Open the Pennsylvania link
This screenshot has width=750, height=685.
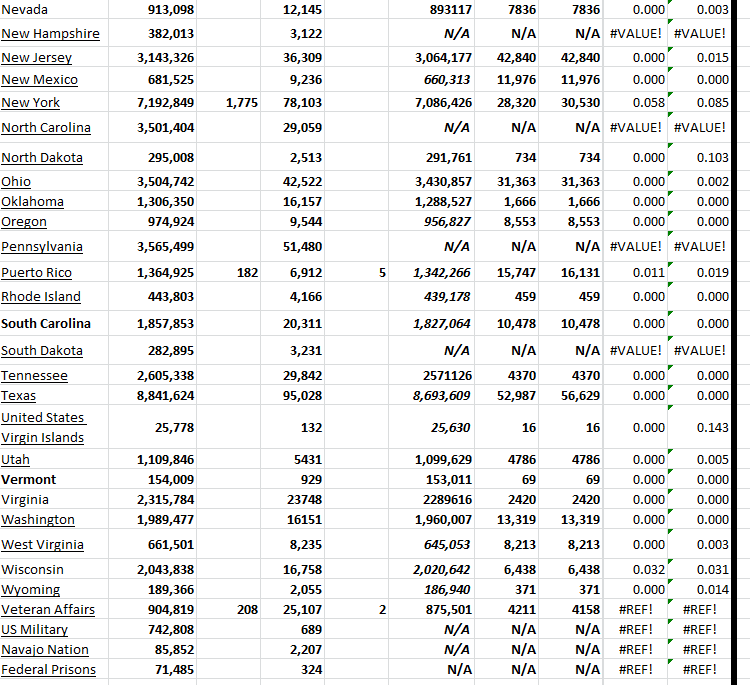click(42, 246)
